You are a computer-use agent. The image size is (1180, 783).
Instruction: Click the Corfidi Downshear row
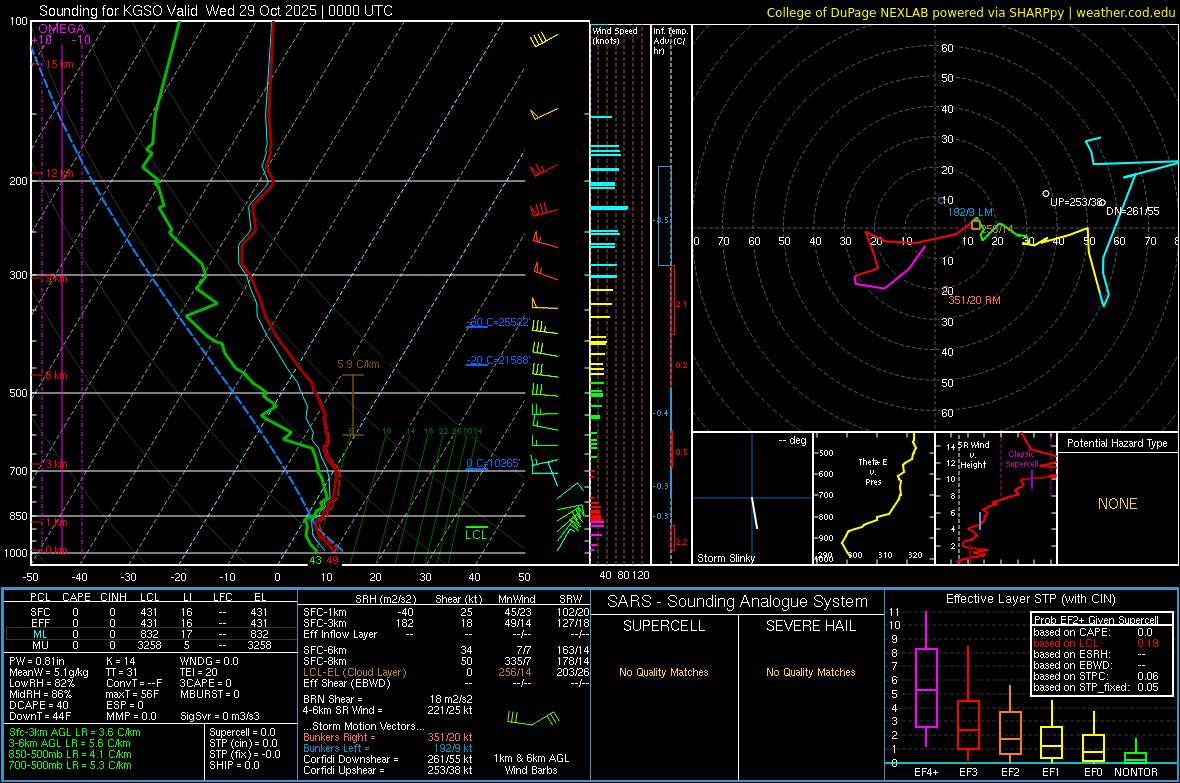[x=388, y=759]
